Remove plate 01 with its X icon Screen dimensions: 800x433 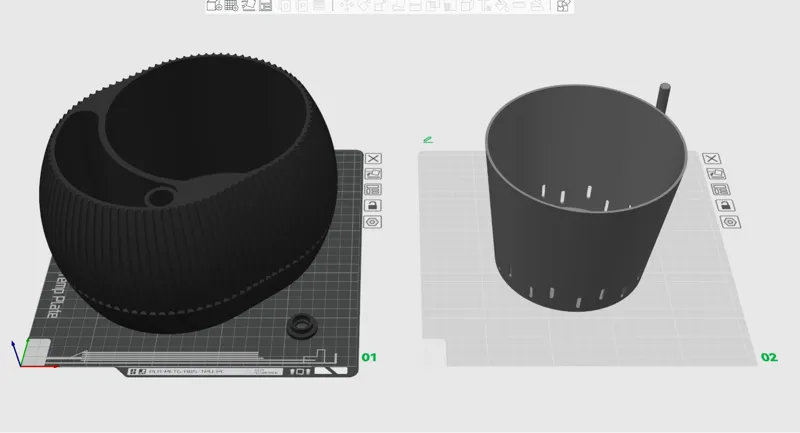click(373, 159)
